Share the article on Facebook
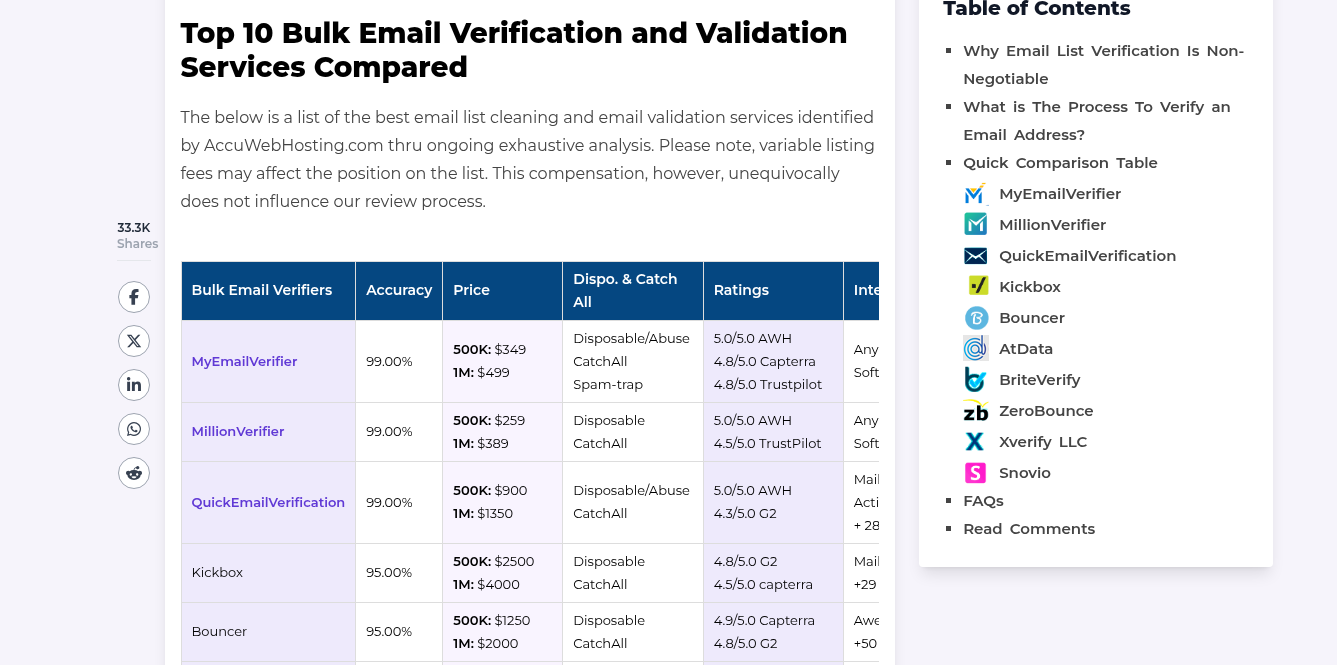 (134, 297)
